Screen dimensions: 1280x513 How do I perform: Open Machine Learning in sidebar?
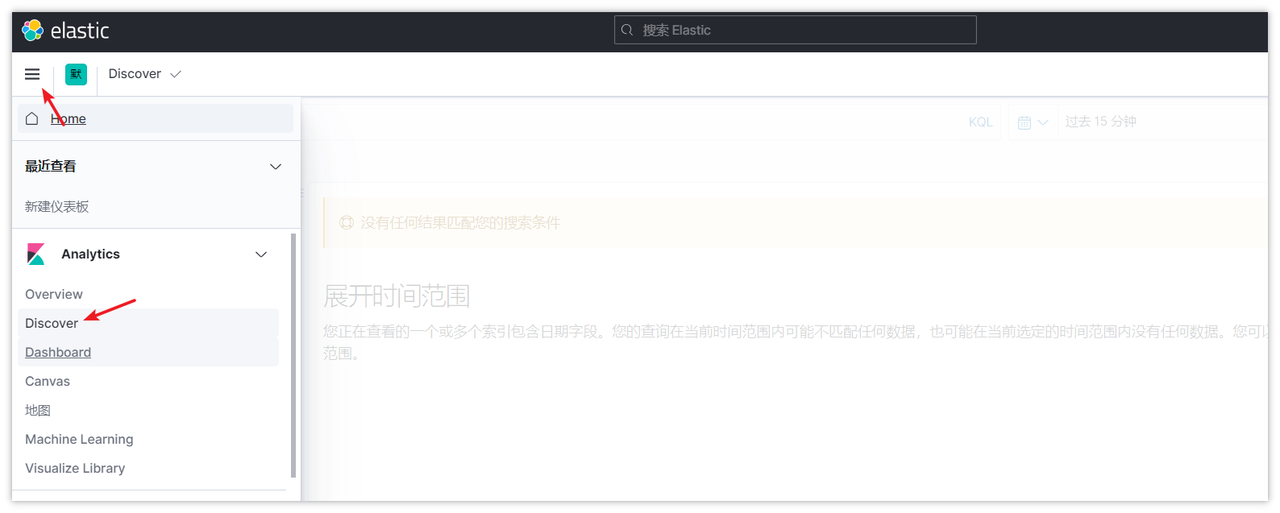click(x=79, y=439)
